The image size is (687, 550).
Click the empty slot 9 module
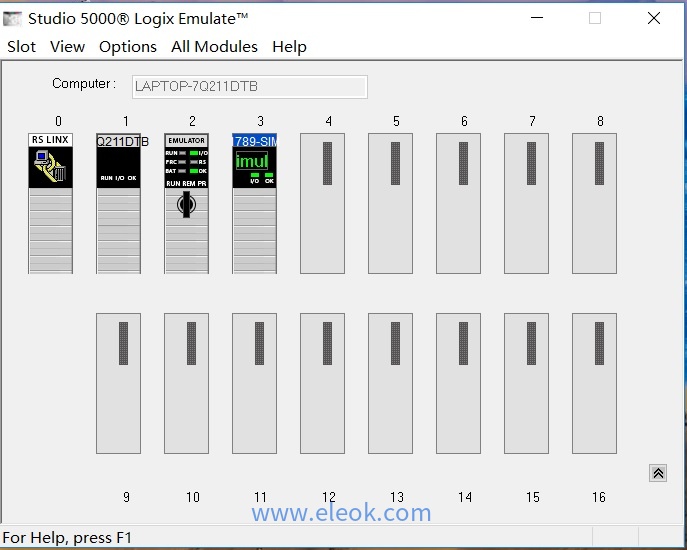pos(118,383)
